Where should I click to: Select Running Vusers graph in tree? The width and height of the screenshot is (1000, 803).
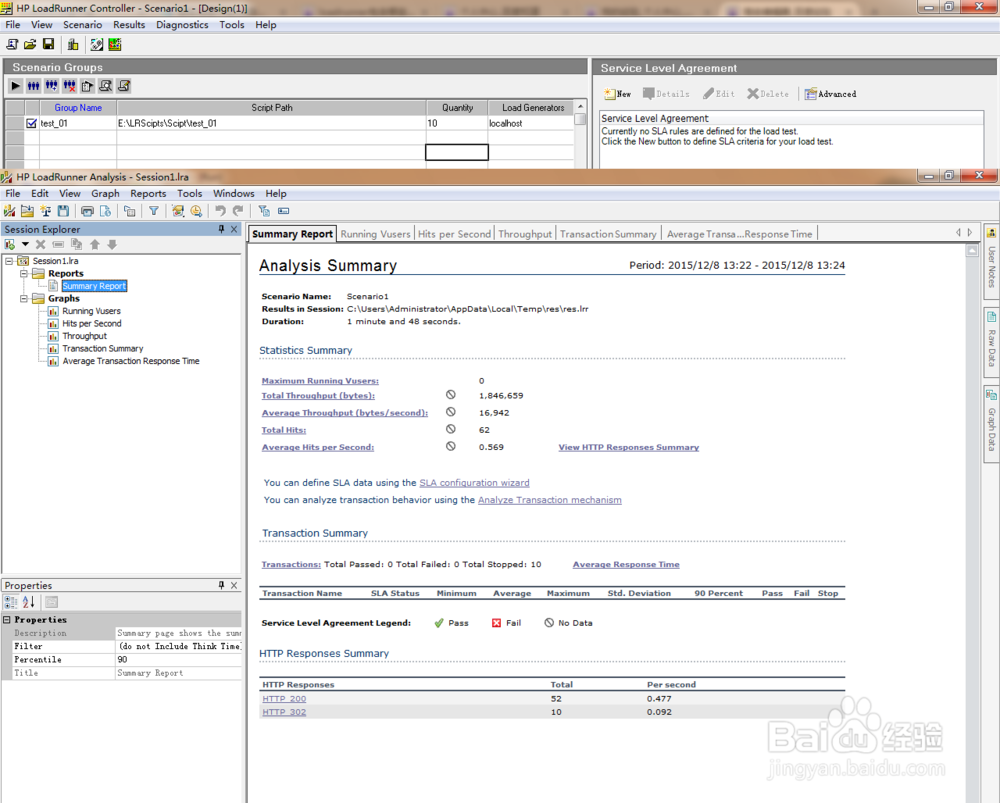(x=91, y=311)
